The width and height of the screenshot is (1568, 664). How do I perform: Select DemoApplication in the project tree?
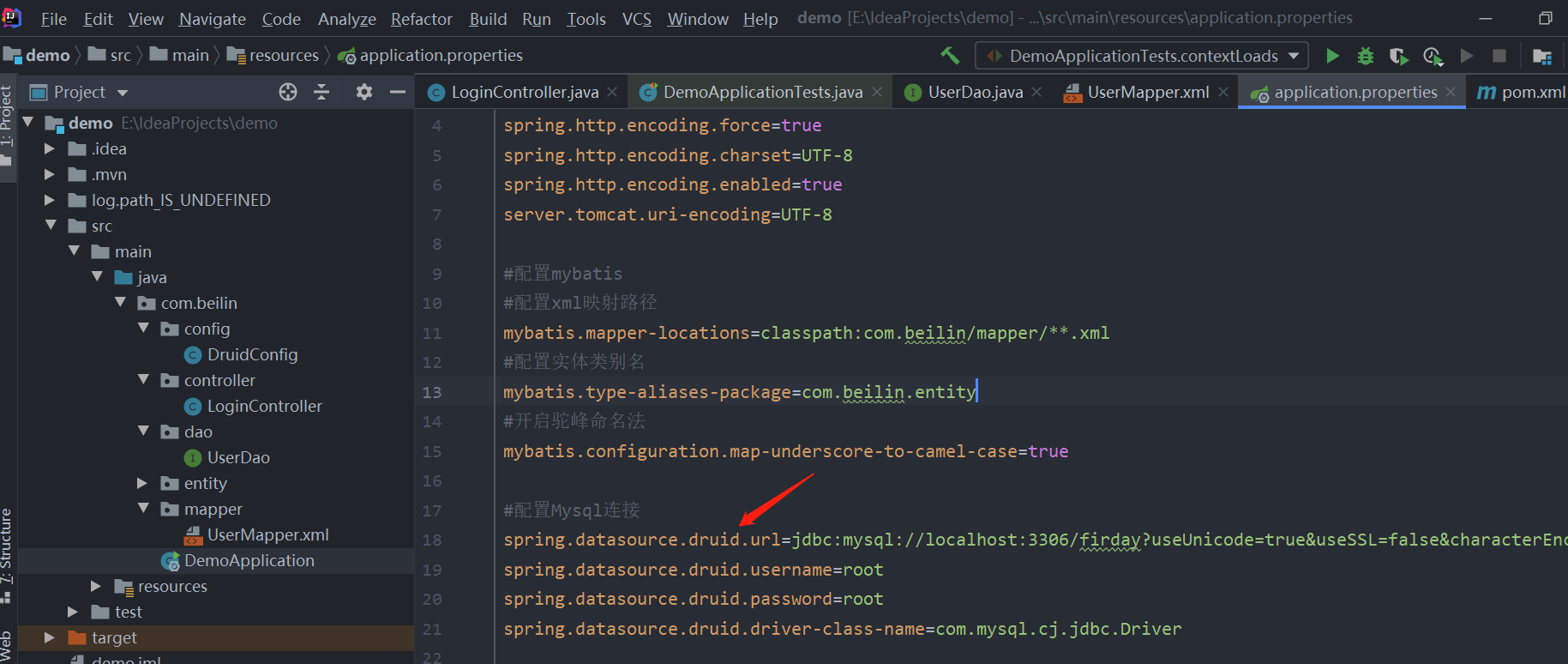pyautogui.click(x=237, y=560)
